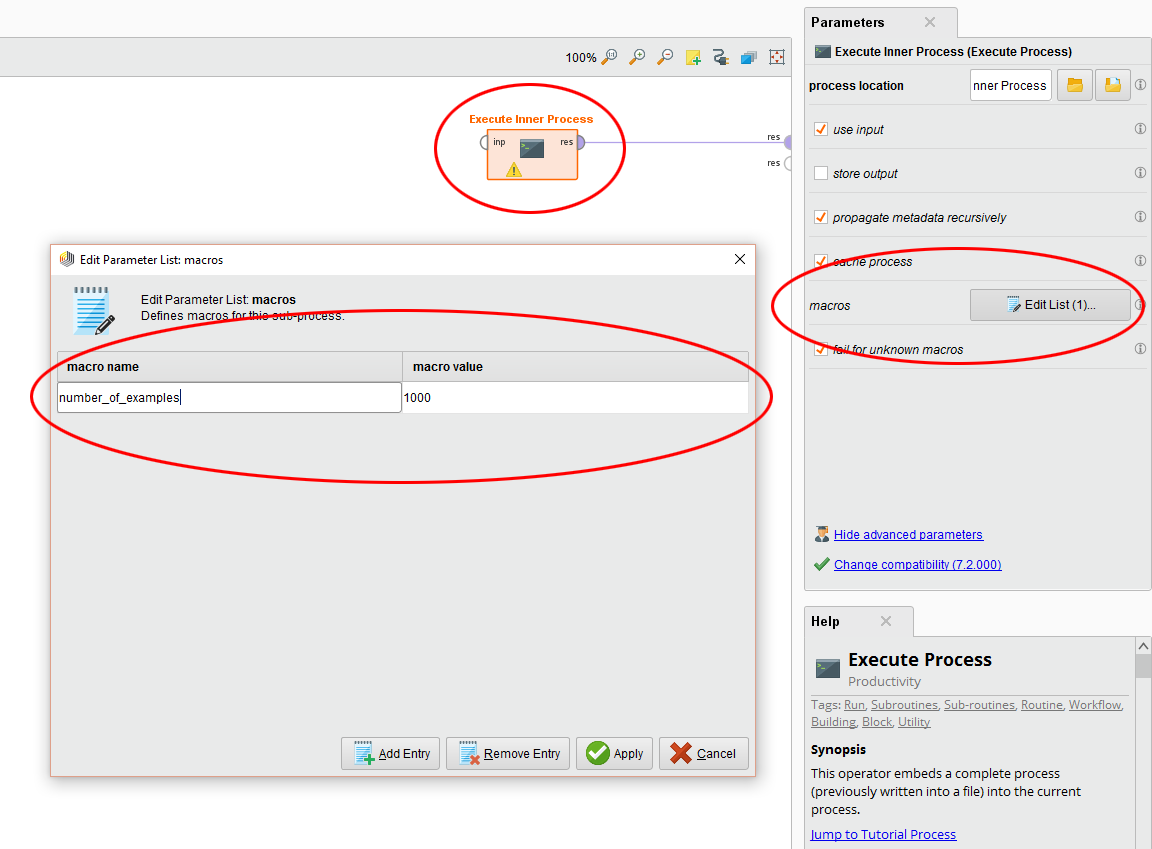Open folder browser for process location
Image resolution: width=1152 pixels, height=849 pixels.
[1074, 85]
